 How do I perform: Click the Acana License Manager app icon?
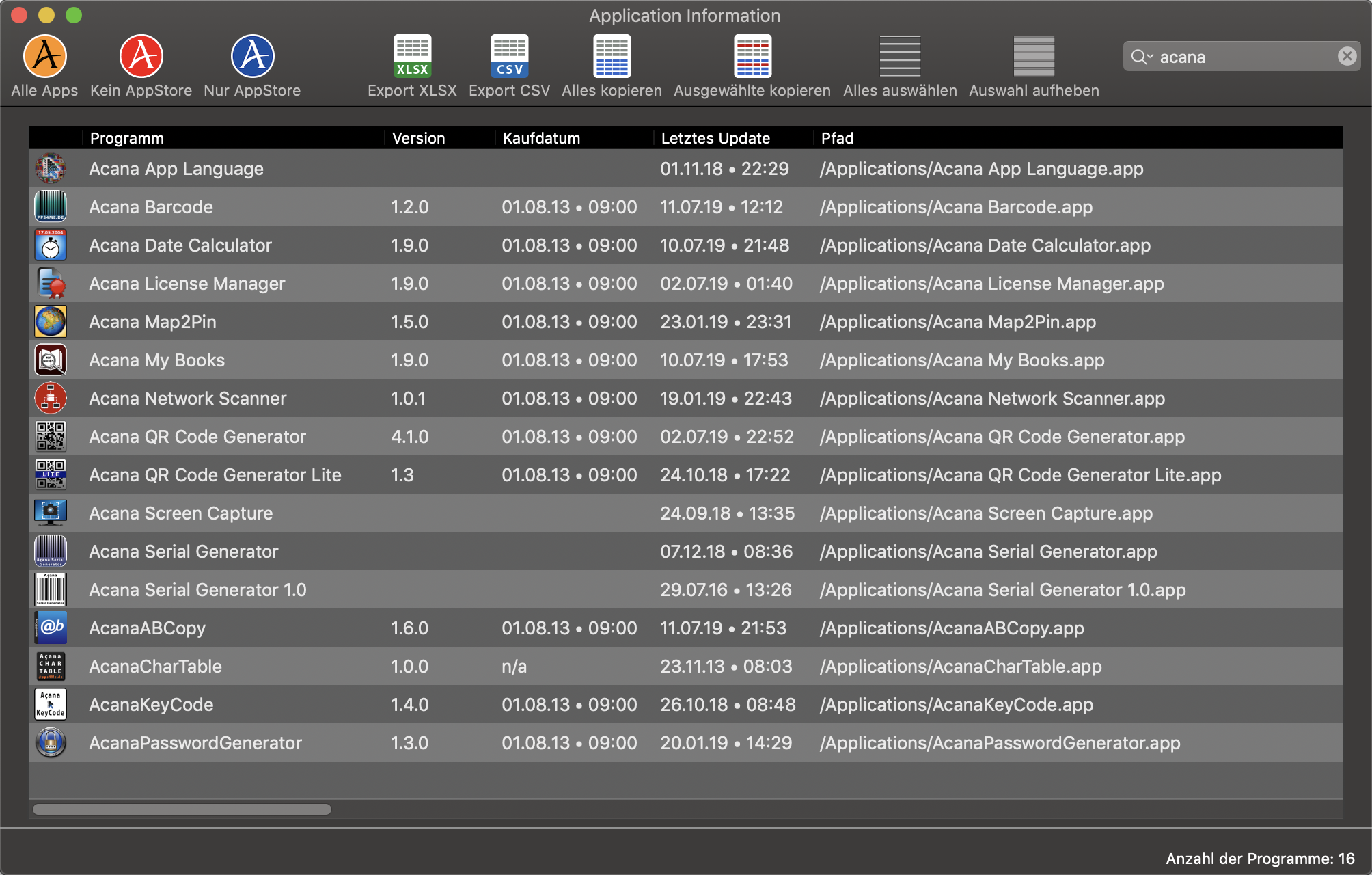pos(51,283)
